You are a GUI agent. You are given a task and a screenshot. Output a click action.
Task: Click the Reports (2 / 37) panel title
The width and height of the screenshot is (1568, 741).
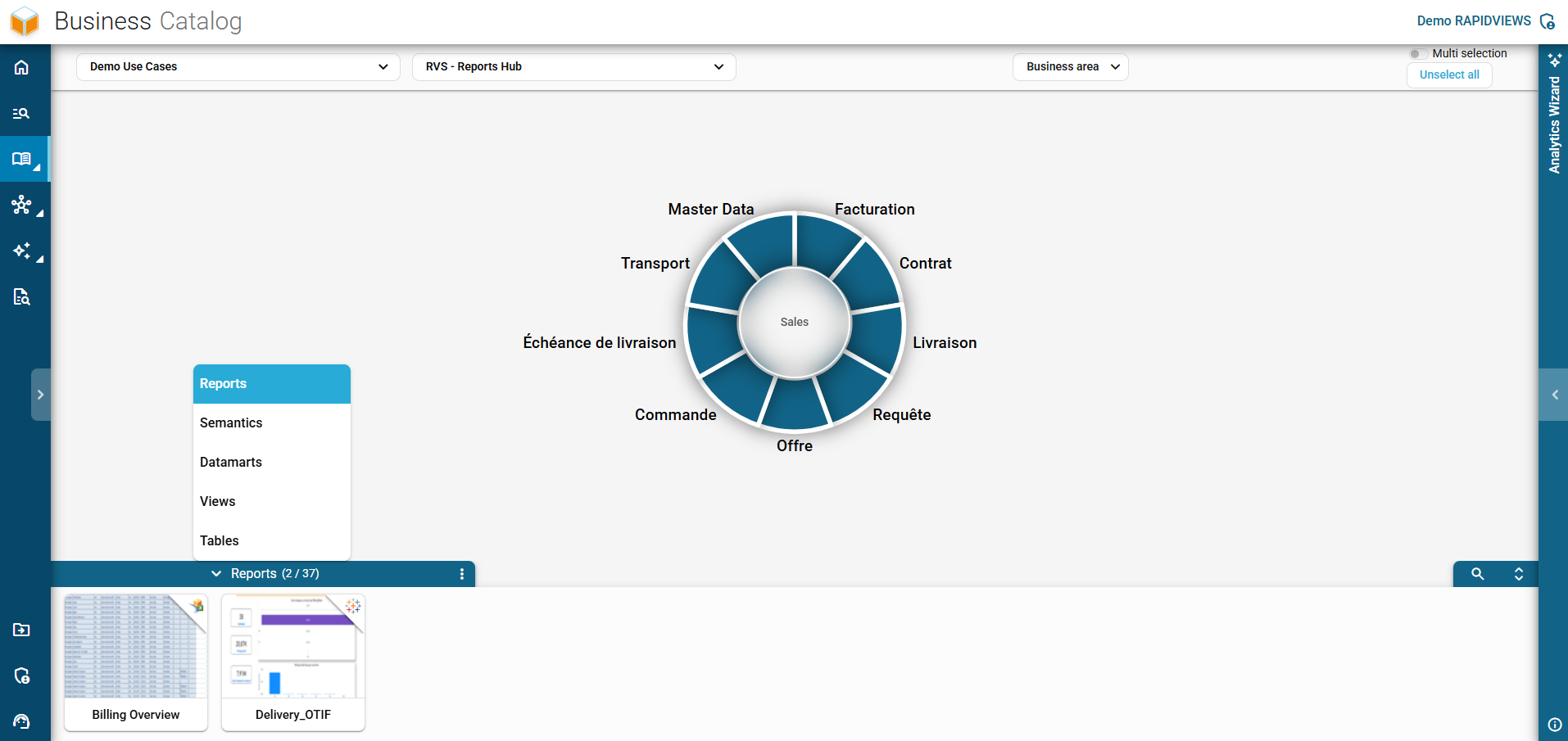(x=275, y=574)
